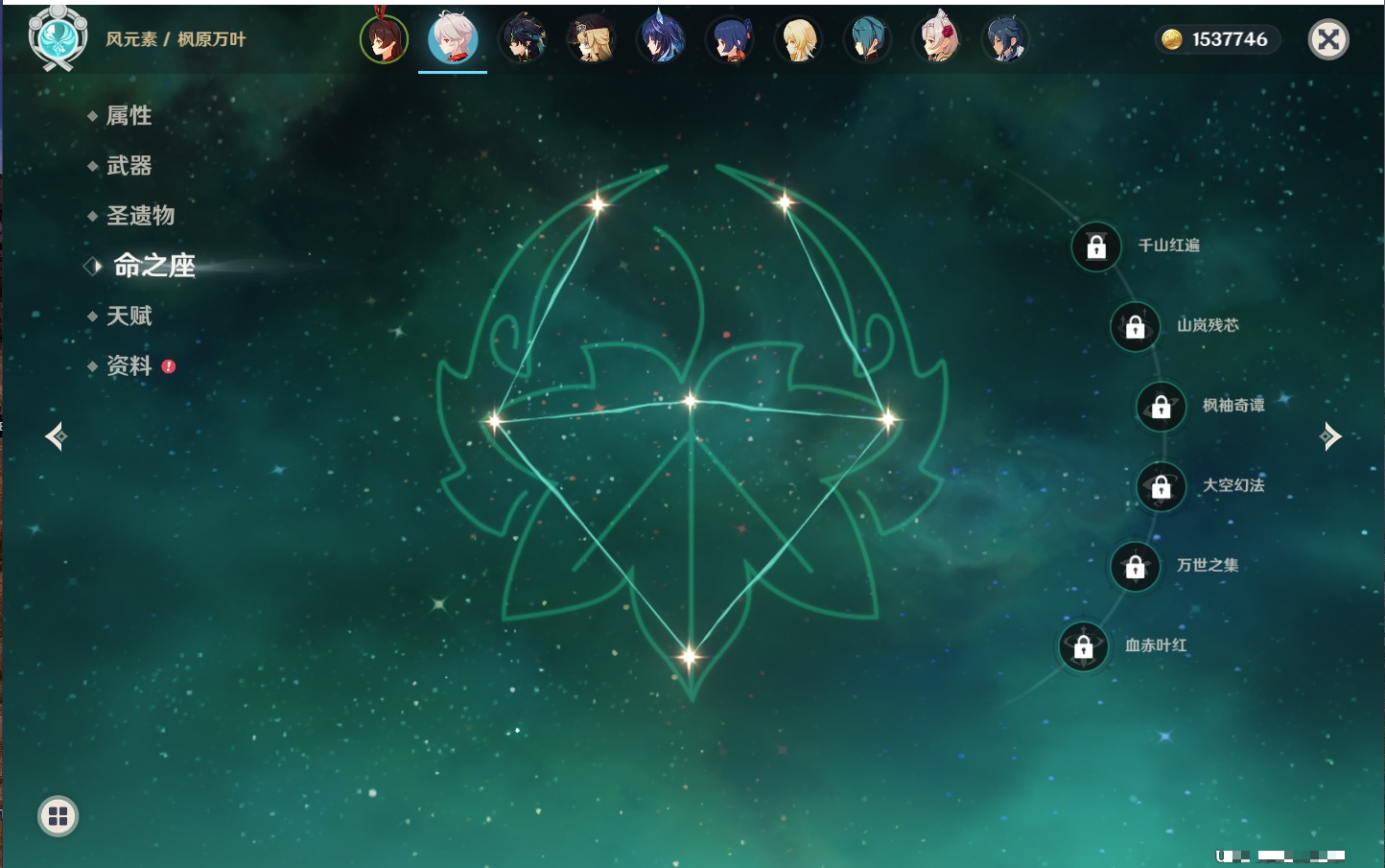Click the 山岚残芯 constellation label
Image resolution: width=1385 pixels, height=868 pixels.
[1208, 325]
